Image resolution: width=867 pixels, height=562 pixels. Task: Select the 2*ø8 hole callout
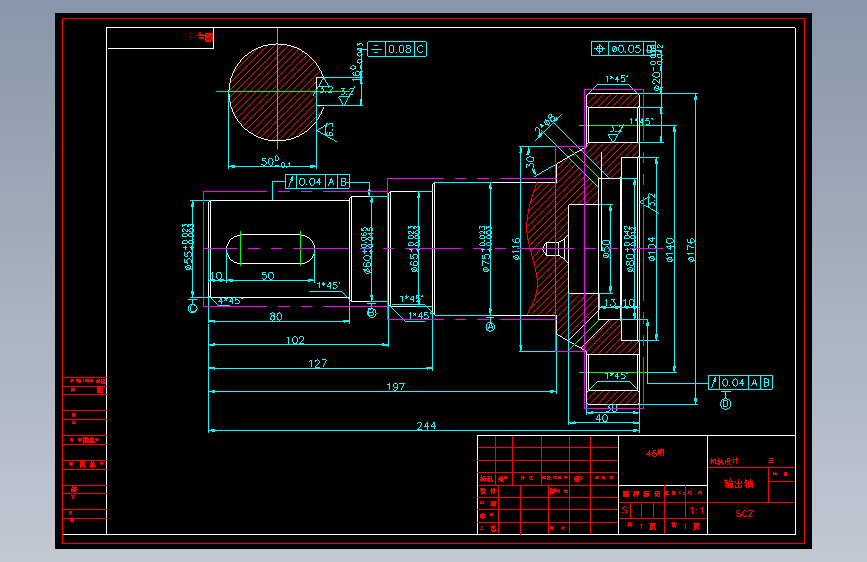point(545,124)
